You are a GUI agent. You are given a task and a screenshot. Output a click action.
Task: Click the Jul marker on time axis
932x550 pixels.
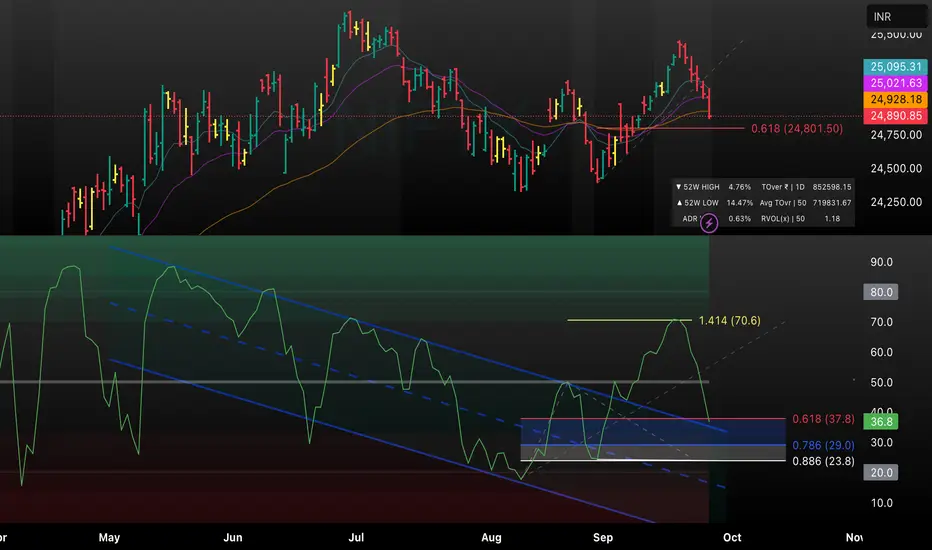click(356, 538)
